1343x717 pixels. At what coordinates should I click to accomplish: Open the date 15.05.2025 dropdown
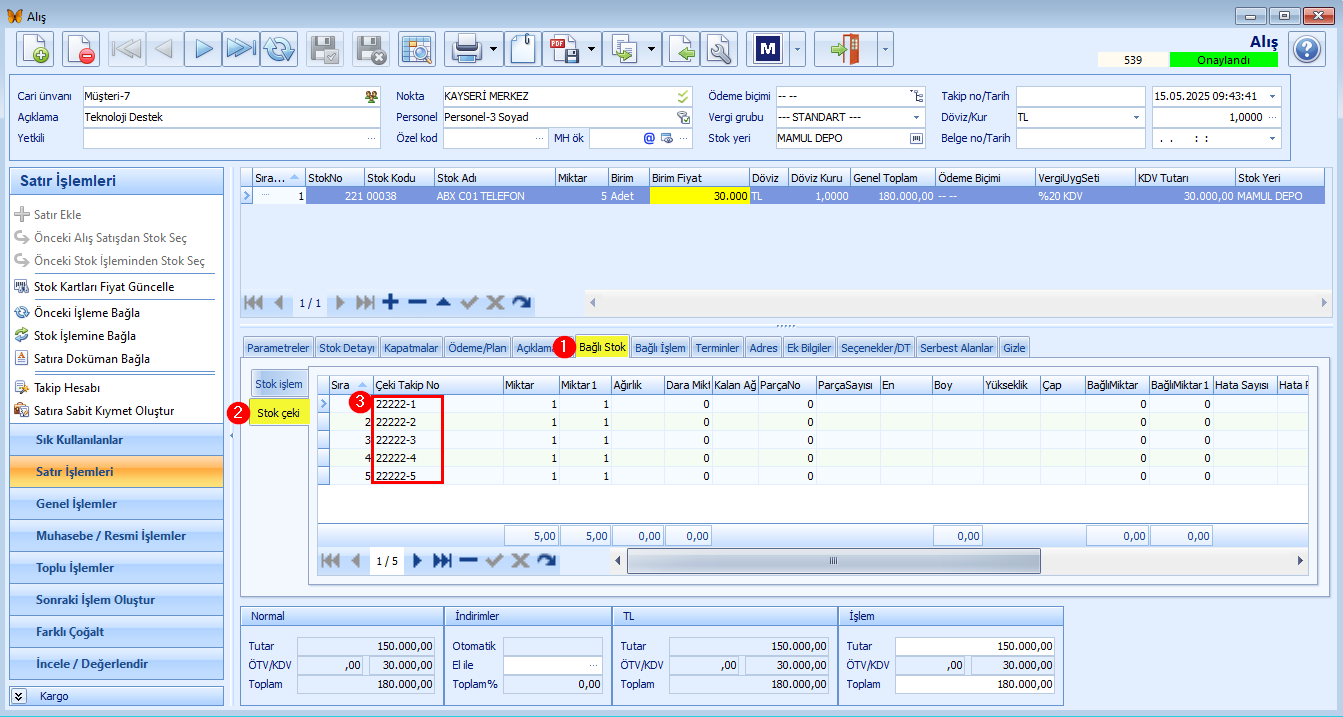[1273, 96]
